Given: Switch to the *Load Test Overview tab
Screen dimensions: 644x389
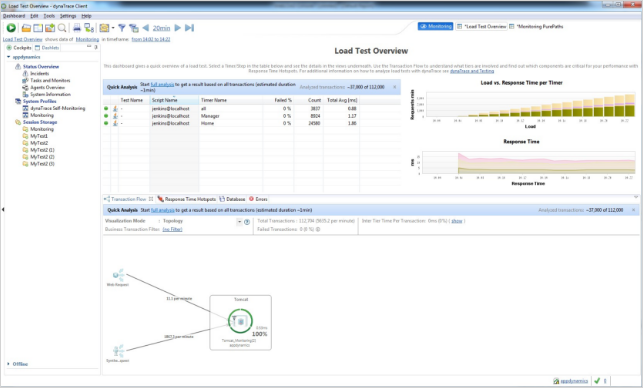Looking at the screenshot, I should 481,26.
